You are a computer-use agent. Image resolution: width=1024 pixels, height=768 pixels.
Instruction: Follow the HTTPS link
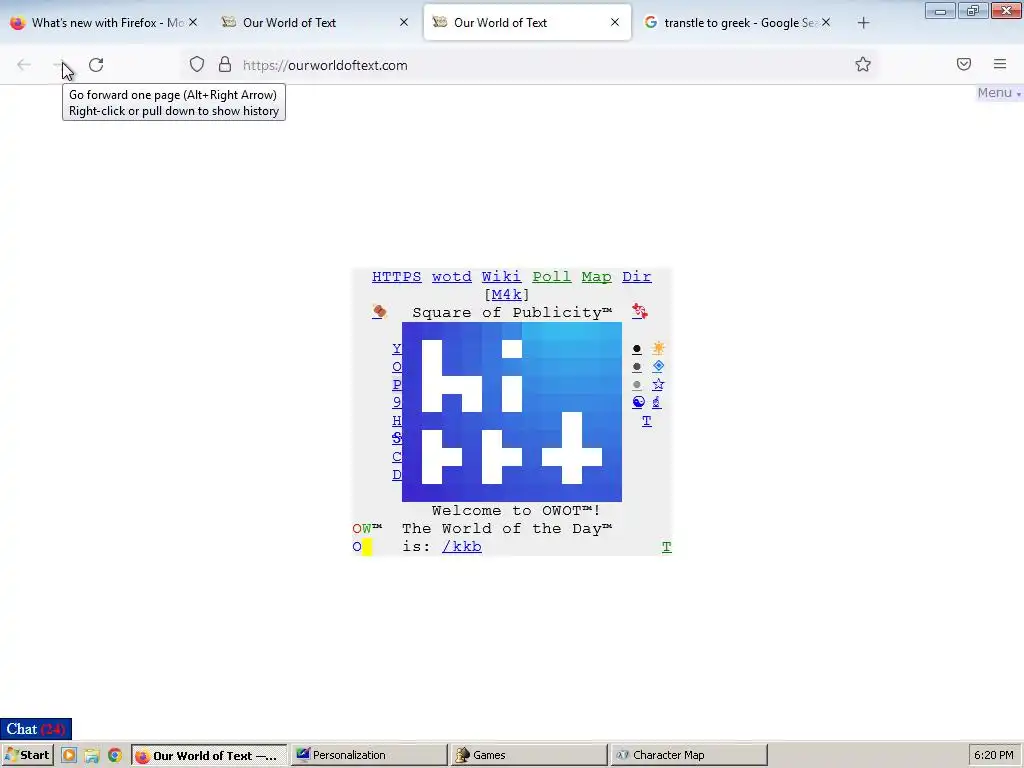coord(396,277)
